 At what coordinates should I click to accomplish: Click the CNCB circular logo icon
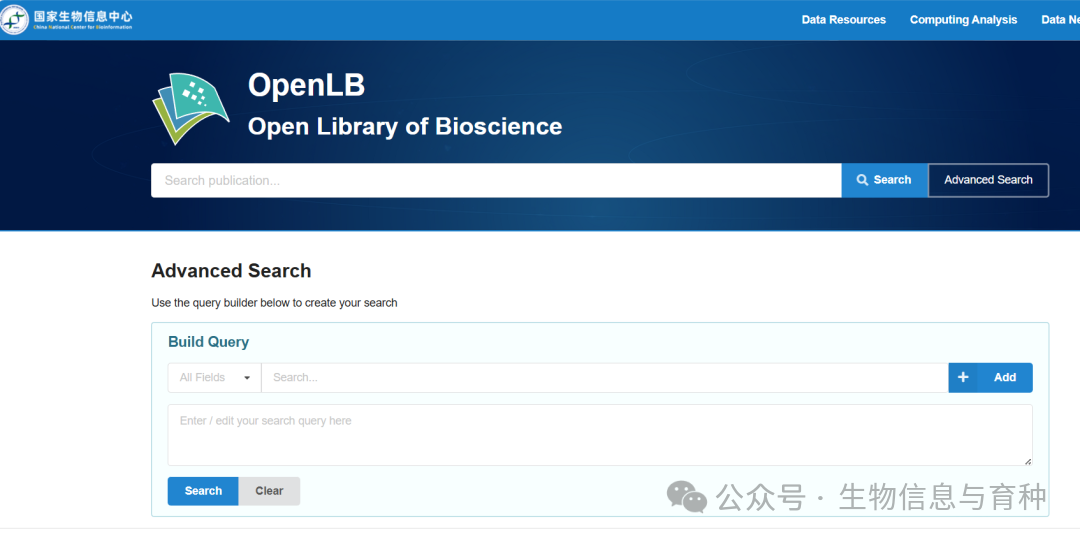[x=14, y=20]
